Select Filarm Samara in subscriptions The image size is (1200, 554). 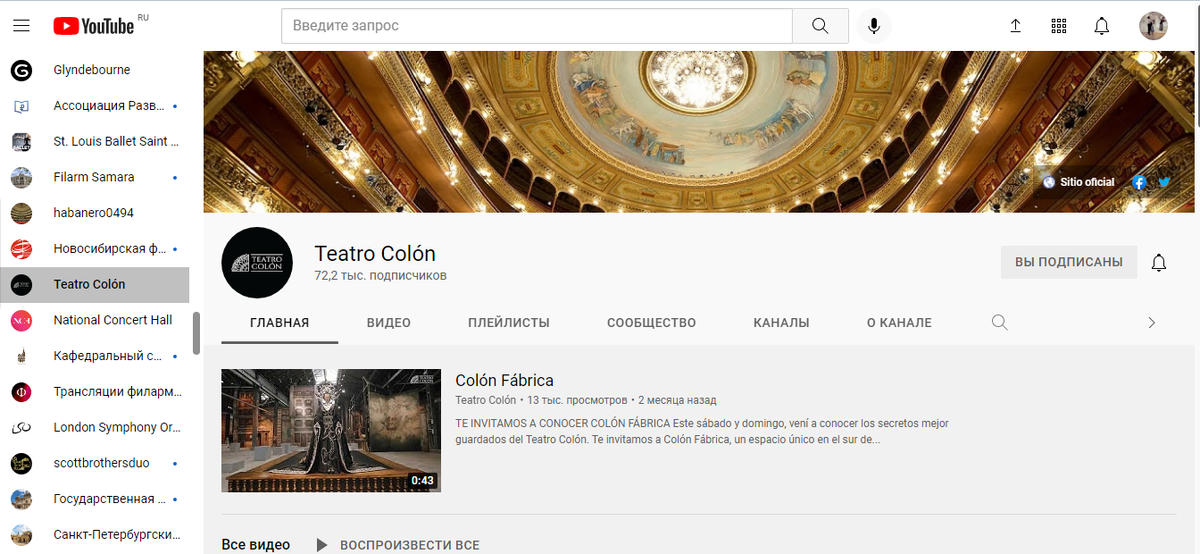pyautogui.click(x=95, y=177)
